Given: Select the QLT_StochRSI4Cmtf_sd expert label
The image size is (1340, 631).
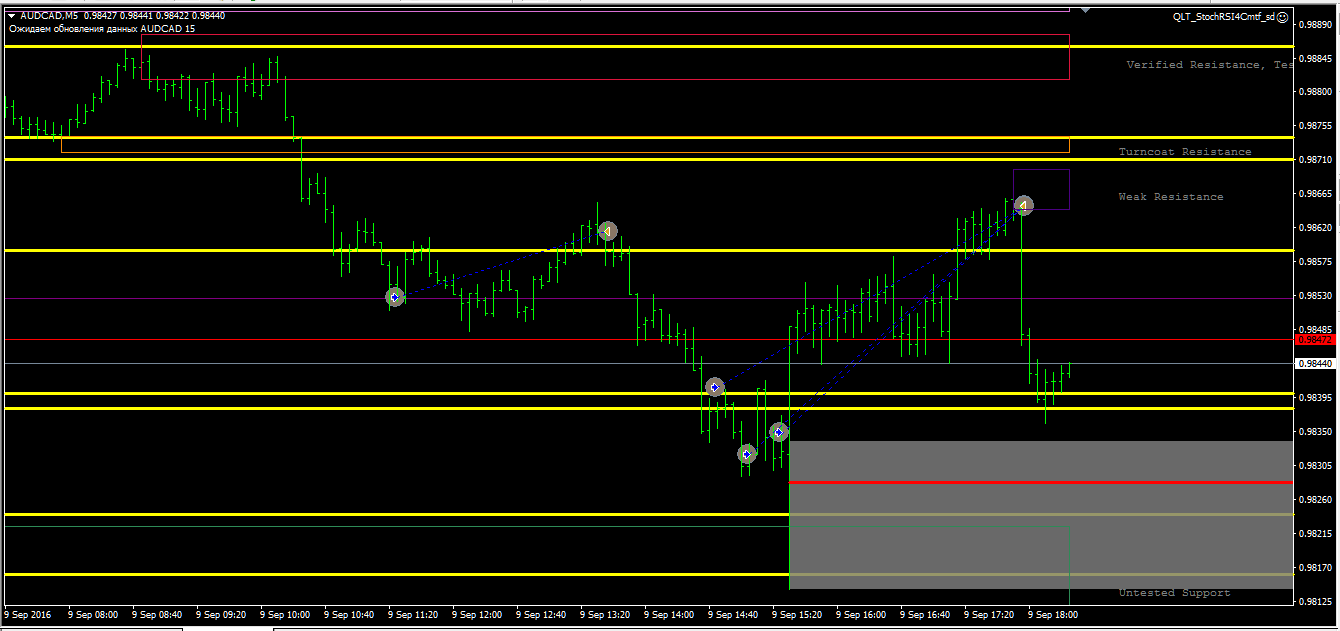Looking at the screenshot, I should pos(1224,17).
